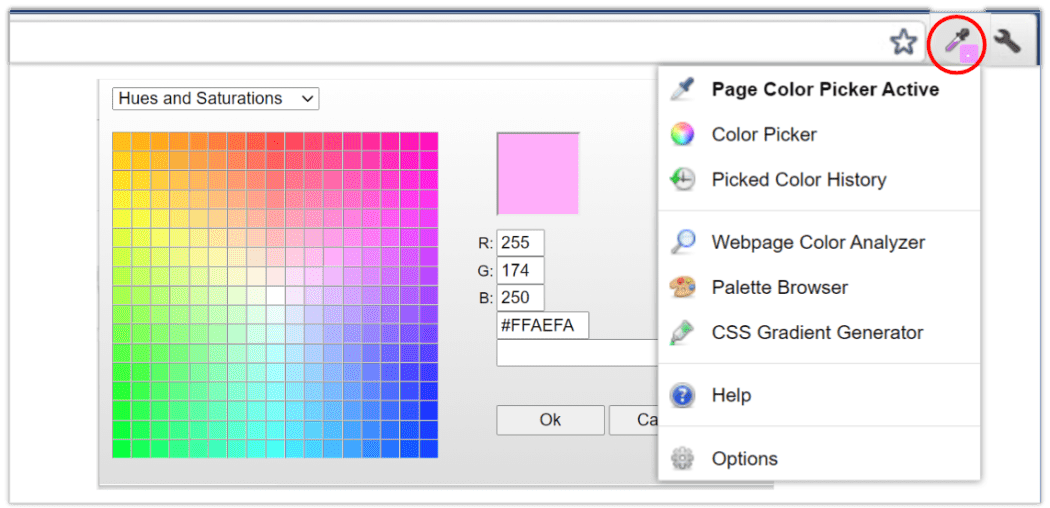The height and width of the screenshot is (508, 1050).
Task: Pick the blue bottom-right cell in color grid
Action: click(429, 448)
